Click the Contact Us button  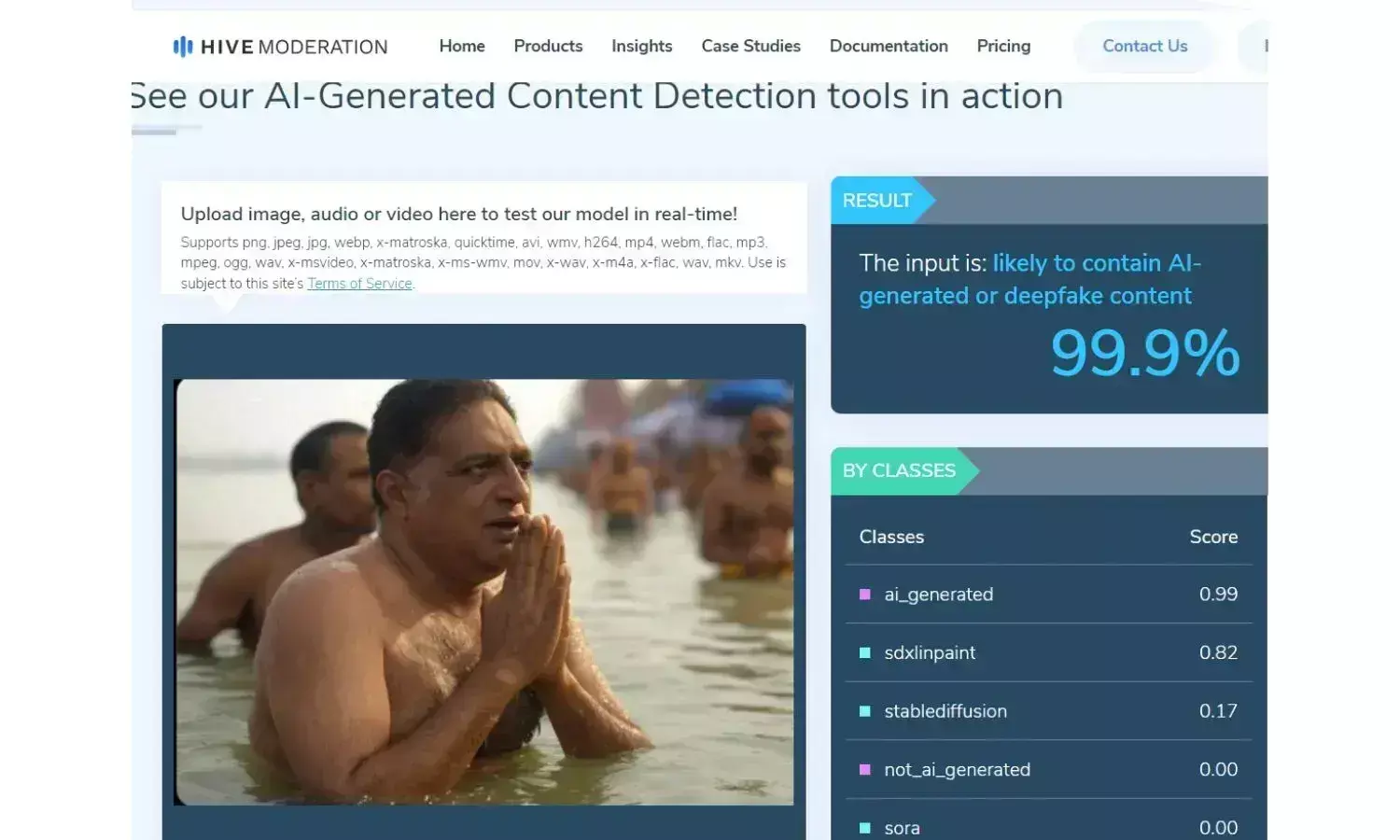(x=1145, y=46)
